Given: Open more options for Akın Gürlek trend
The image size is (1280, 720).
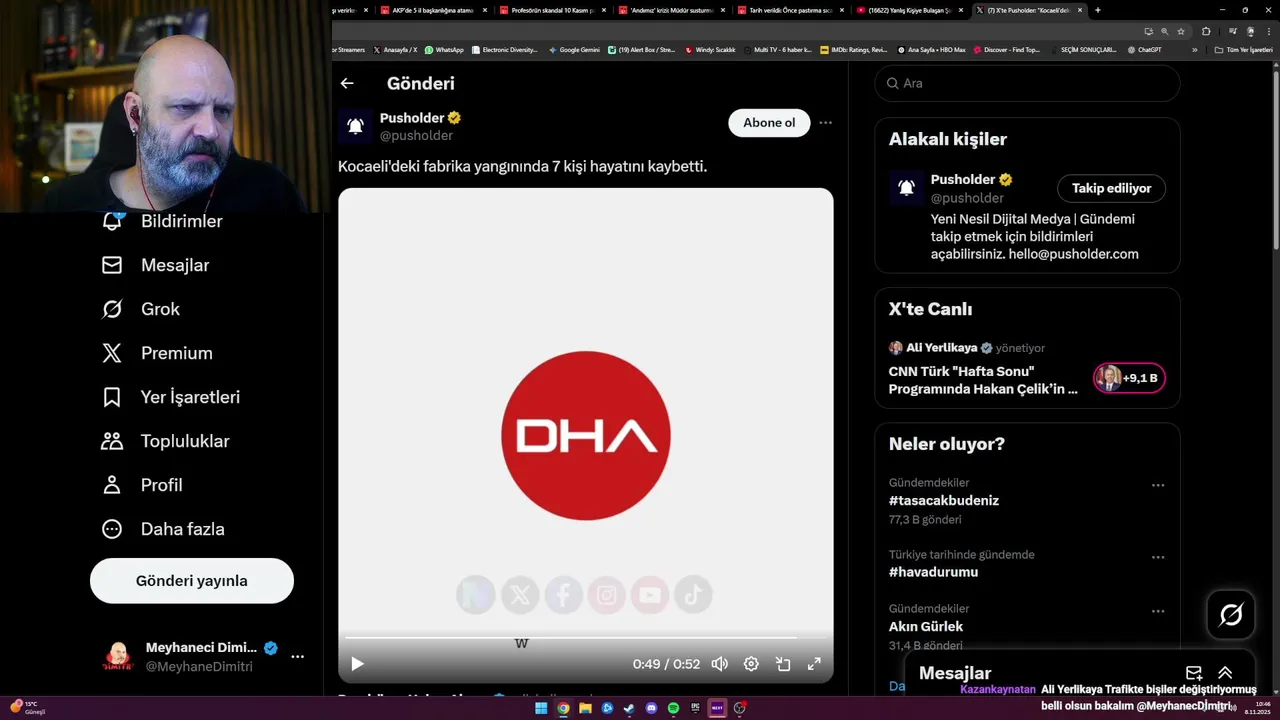Looking at the screenshot, I should pyautogui.click(x=1157, y=611).
